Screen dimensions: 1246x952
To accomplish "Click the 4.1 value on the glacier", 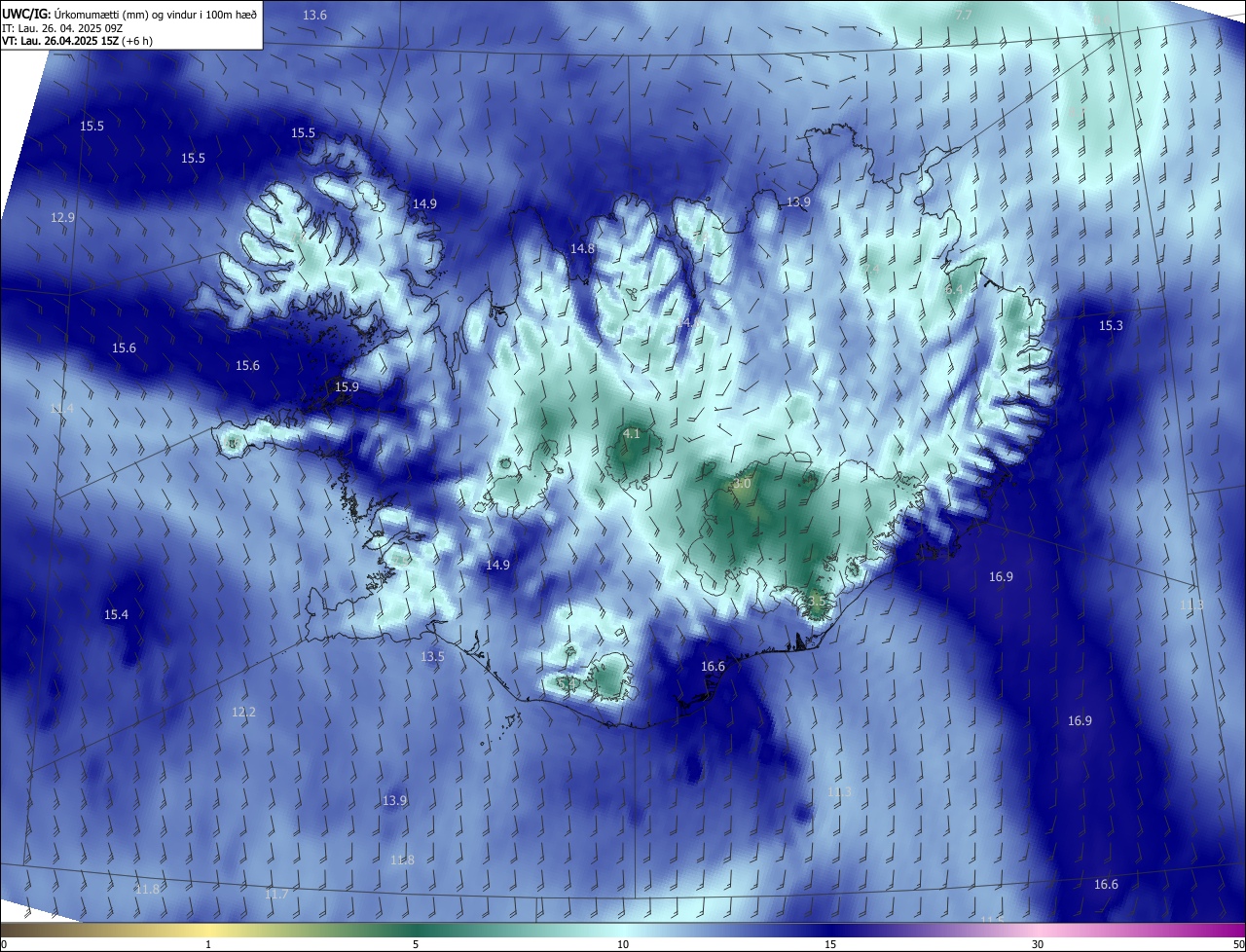I will point(631,434).
